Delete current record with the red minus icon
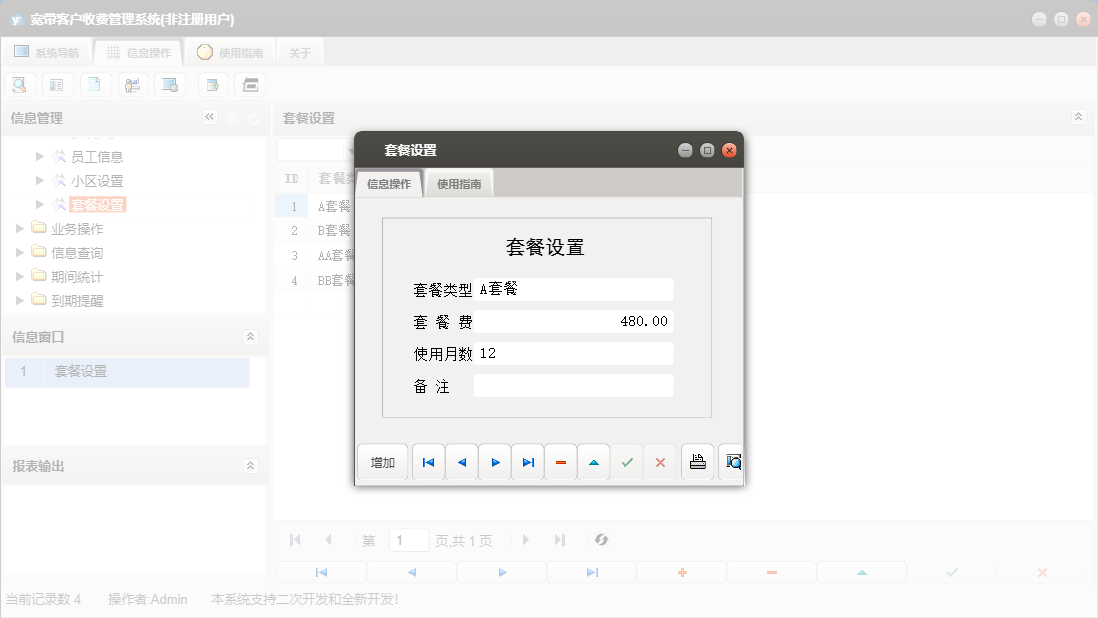This screenshot has width=1098, height=618. (x=560, y=461)
